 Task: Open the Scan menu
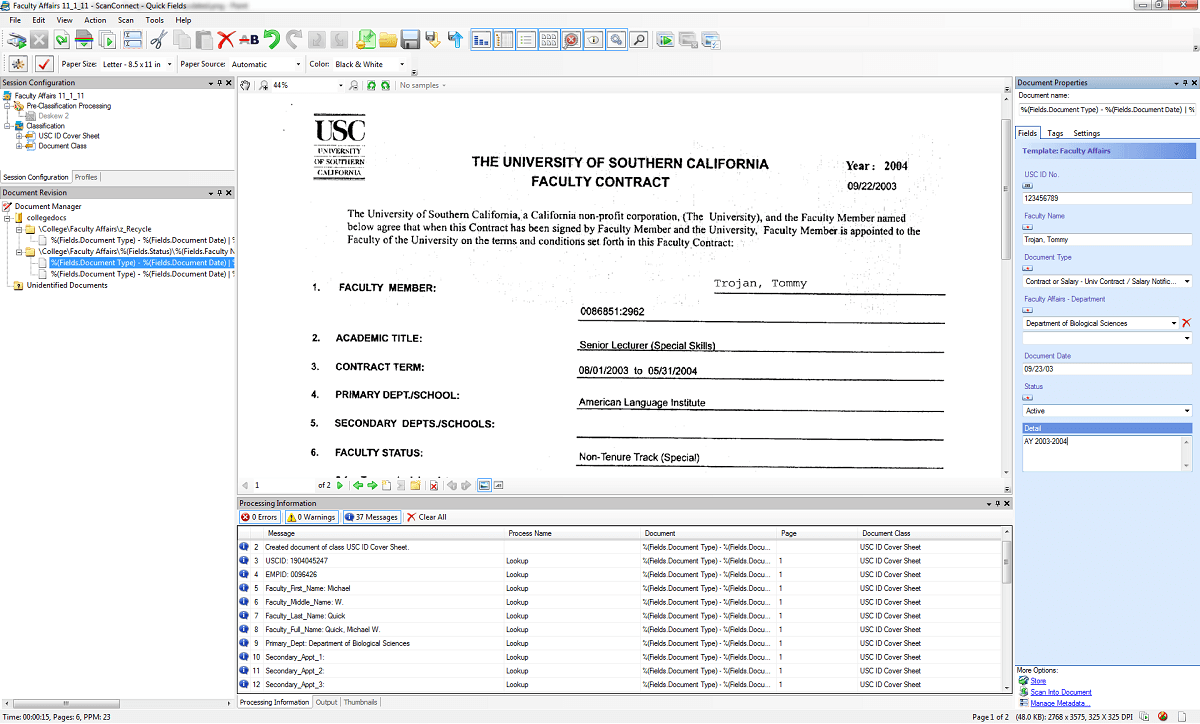pos(125,20)
